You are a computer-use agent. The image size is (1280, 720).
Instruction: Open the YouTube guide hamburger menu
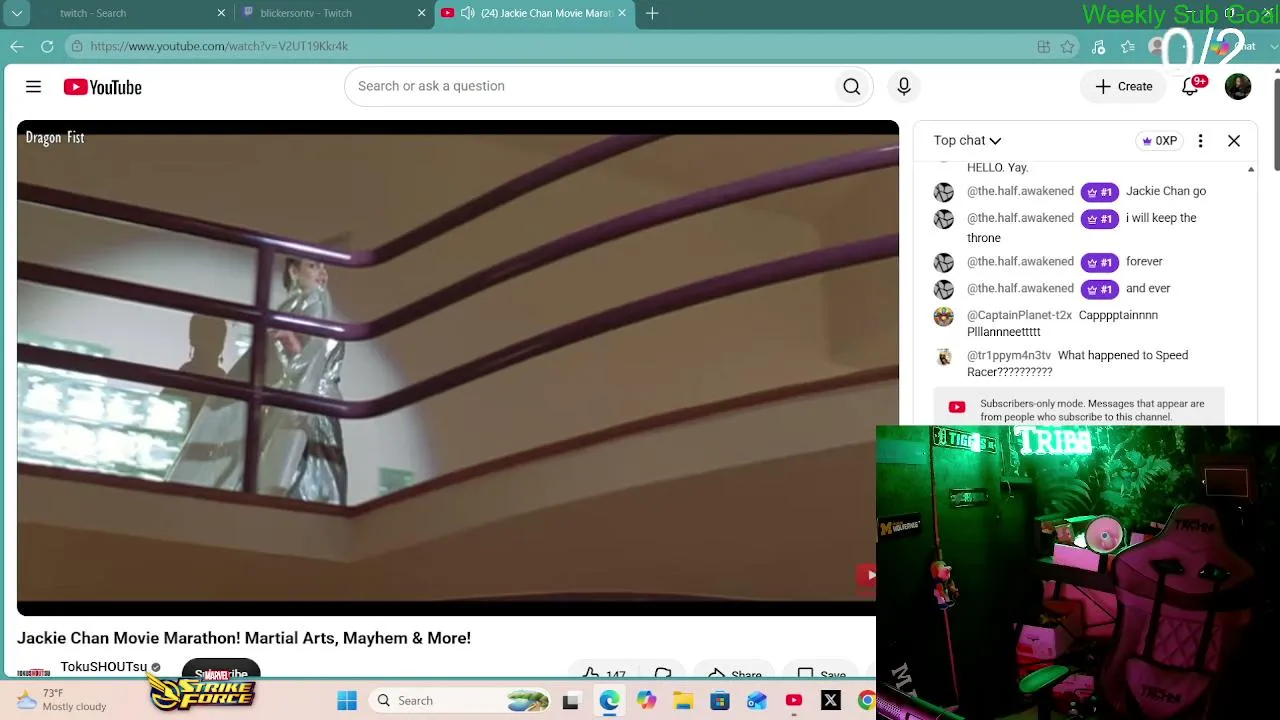[33, 87]
